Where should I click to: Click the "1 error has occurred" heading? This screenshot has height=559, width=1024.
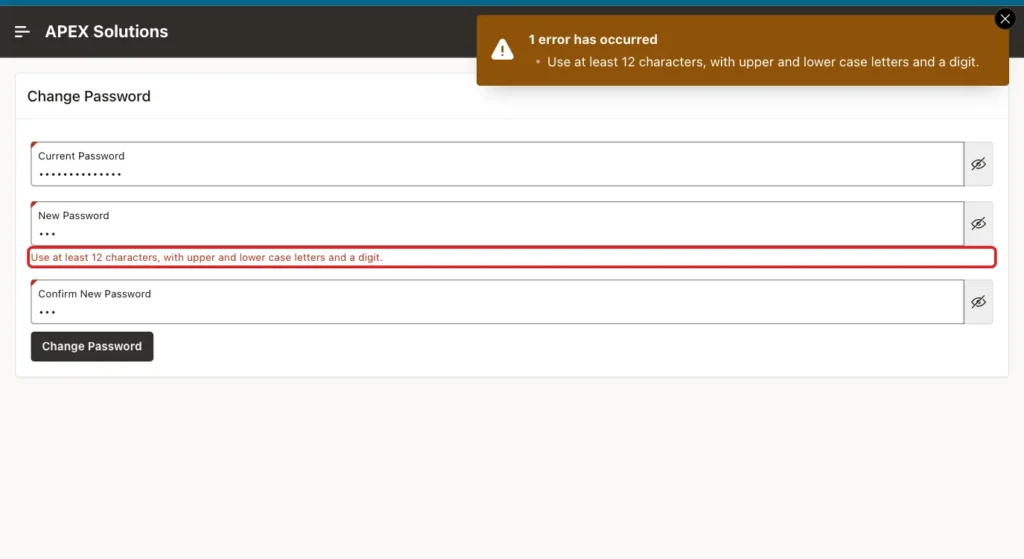tap(593, 39)
